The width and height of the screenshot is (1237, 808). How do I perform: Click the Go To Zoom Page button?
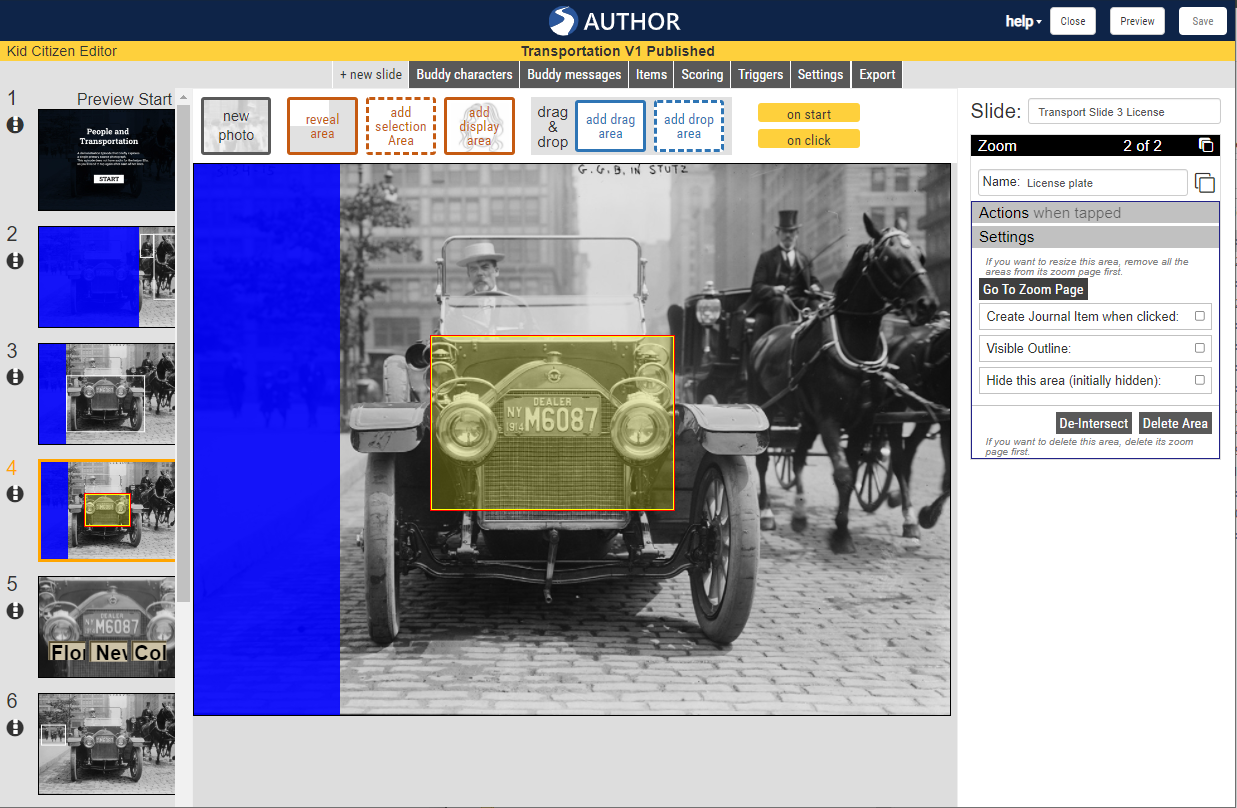coord(1033,289)
